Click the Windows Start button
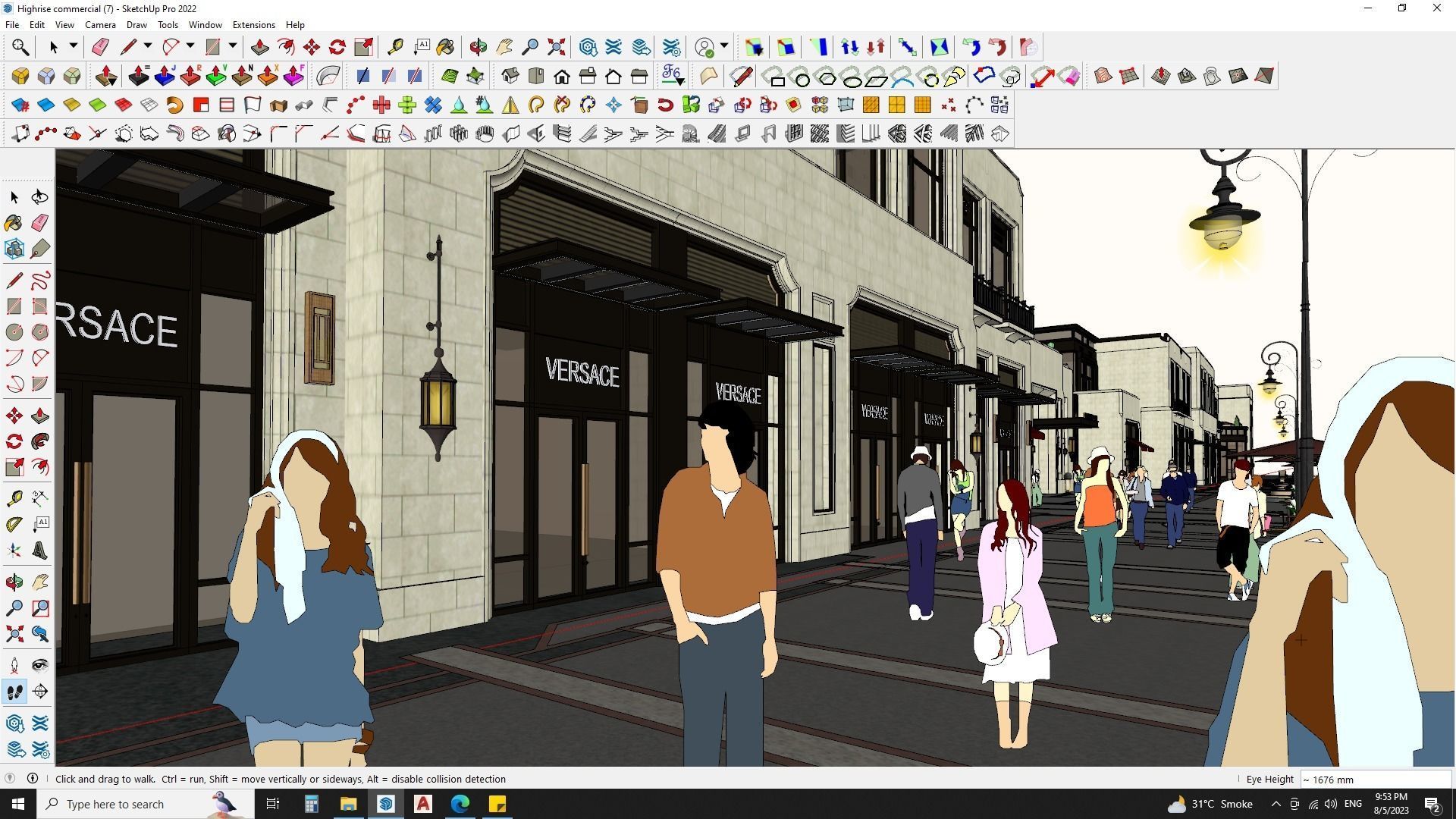Screen dimensions: 1456x819 [x=18, y=804]
